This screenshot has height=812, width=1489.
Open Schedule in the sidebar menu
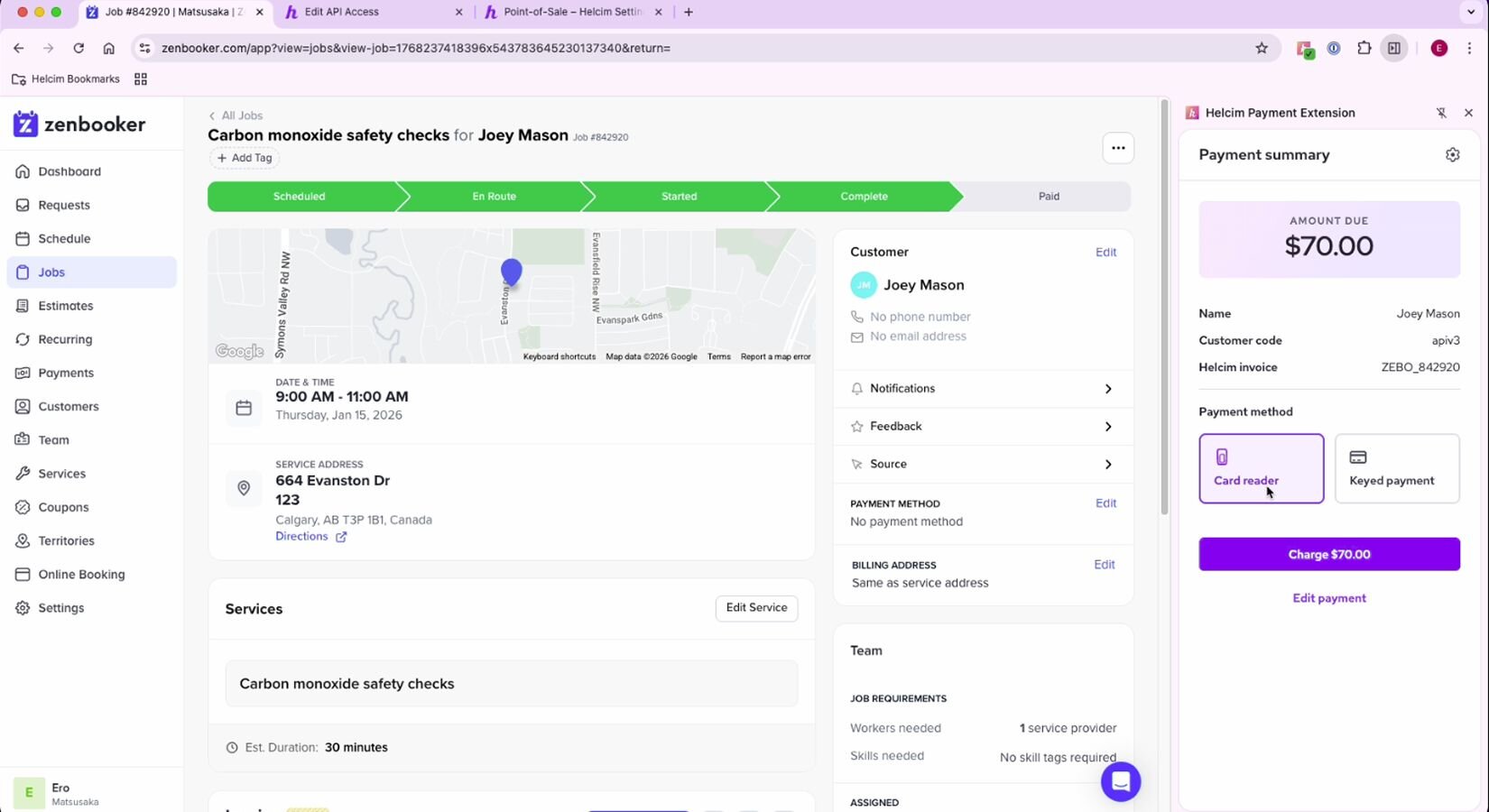[x=64, y=239]
